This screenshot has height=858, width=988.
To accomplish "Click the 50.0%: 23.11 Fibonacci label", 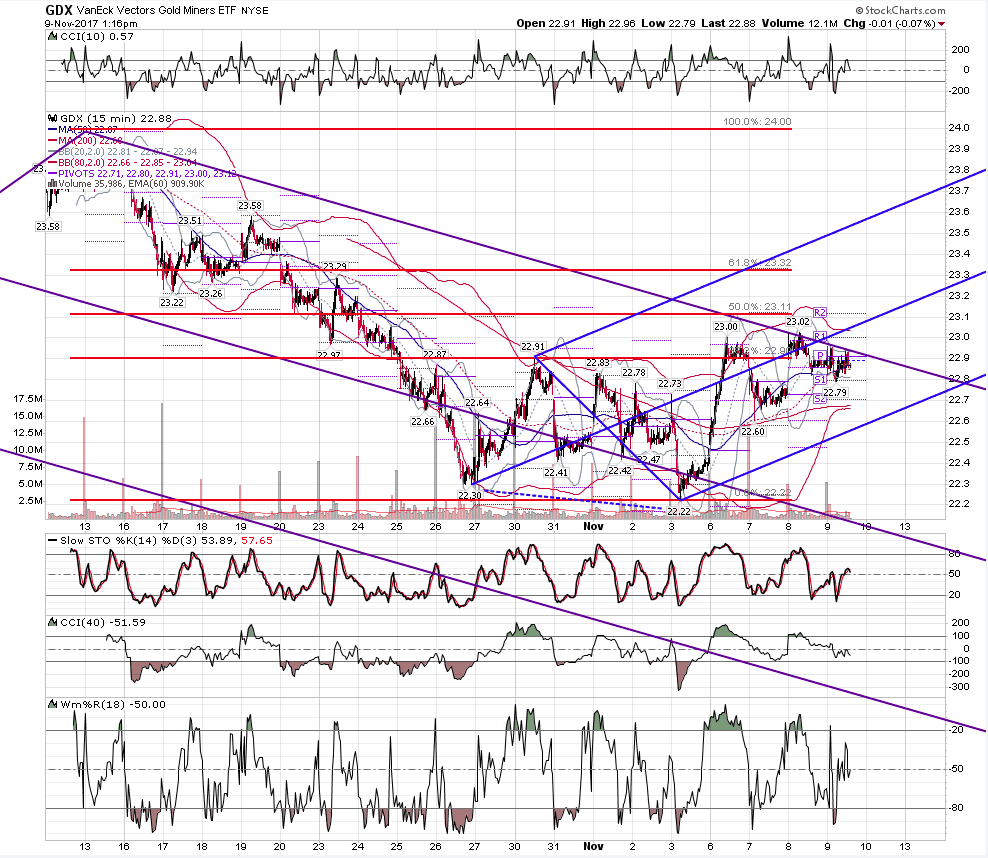I will pyautogui.click(x=760, y=307).
